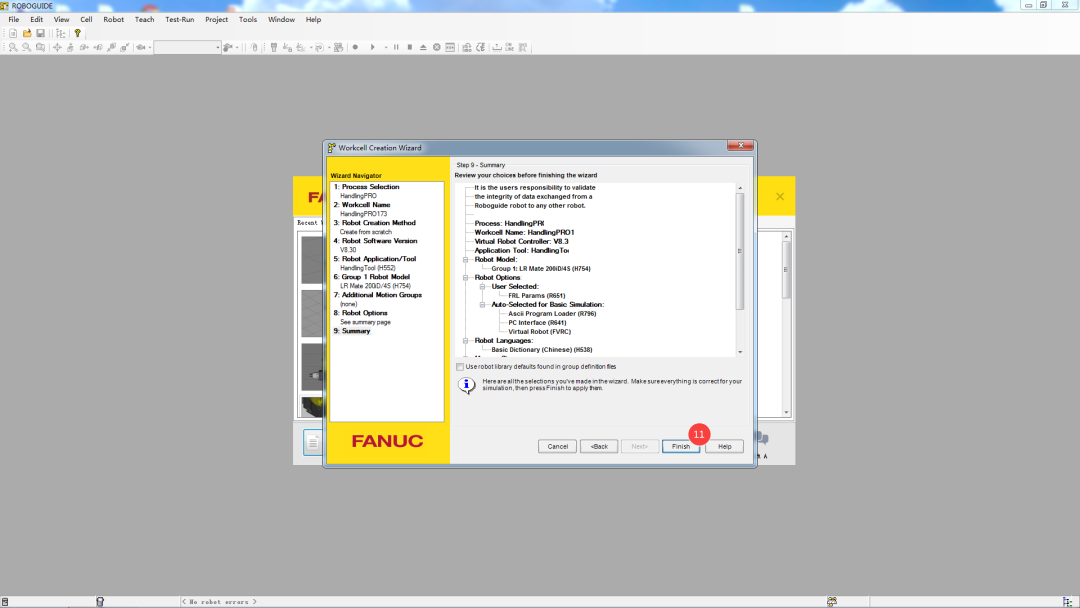The width and height of the screenshot is (1080, 608).
Task: Click the Zoom Out magnifier icon
Action: point(26,48)
